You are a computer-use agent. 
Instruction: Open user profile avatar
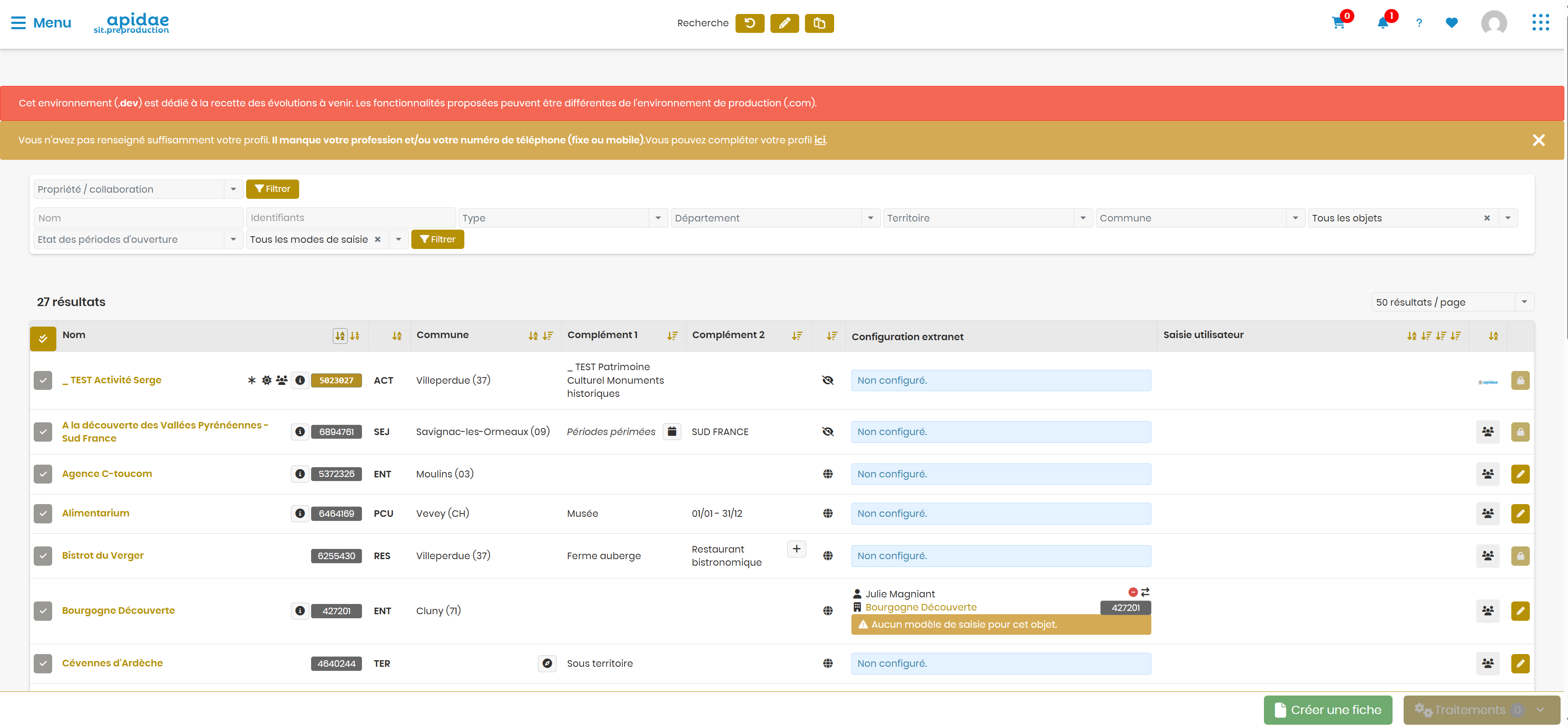pyautogui.click(x=1494, y=23)
